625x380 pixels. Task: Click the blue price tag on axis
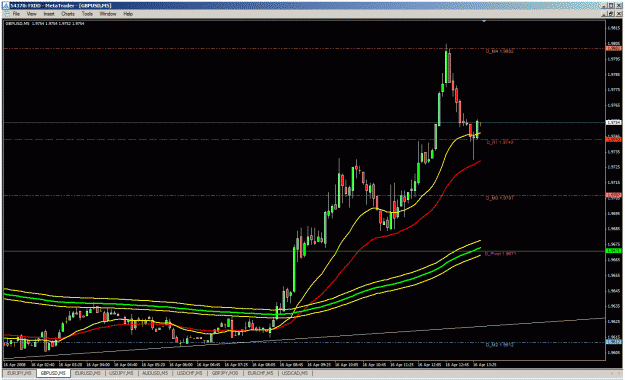click(x=614, y=342)
